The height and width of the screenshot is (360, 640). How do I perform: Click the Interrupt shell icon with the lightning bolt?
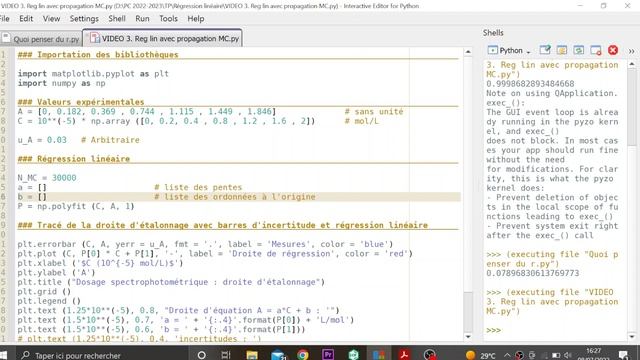pyautogui.click(x=562, y=50)
